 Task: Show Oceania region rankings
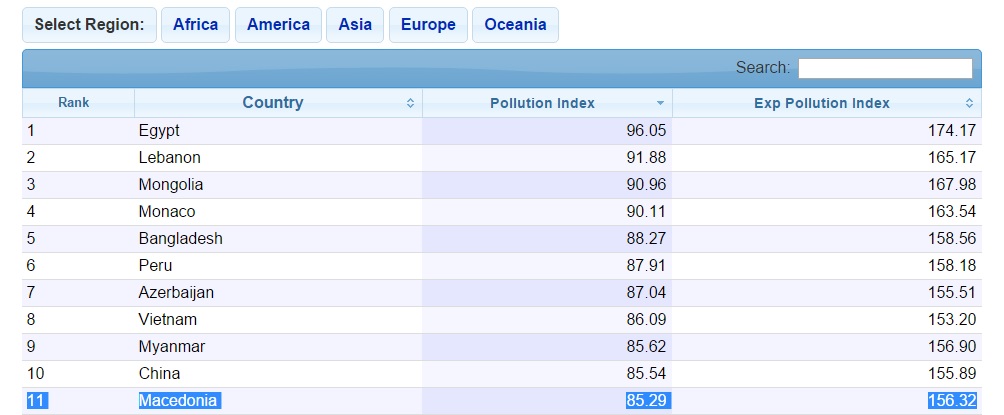click(x=515, y=25)
